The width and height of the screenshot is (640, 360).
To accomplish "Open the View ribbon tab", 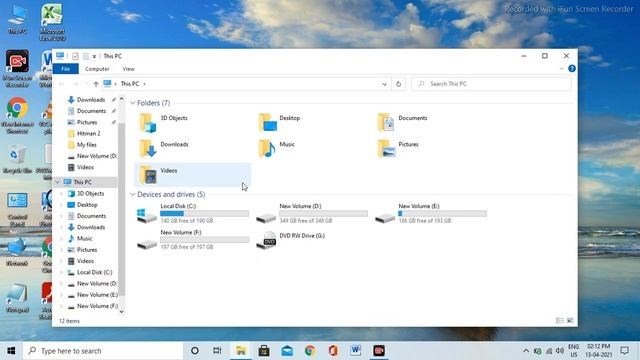I will click(x=128, y=69).
